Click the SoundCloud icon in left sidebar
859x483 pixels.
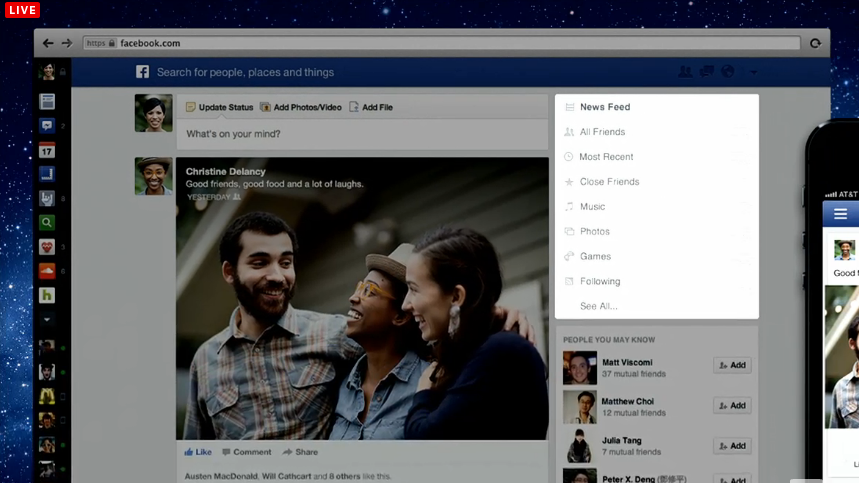click(47, 271)
